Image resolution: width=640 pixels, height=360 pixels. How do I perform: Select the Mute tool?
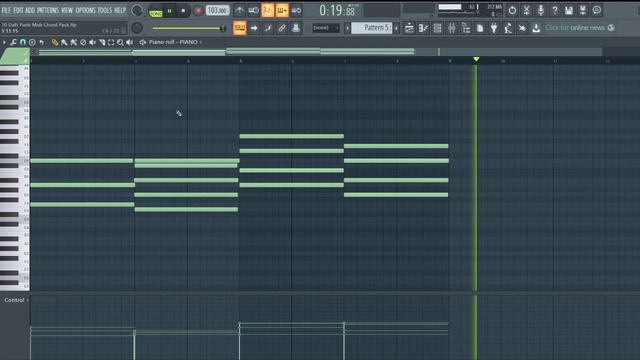coord(92,42)
